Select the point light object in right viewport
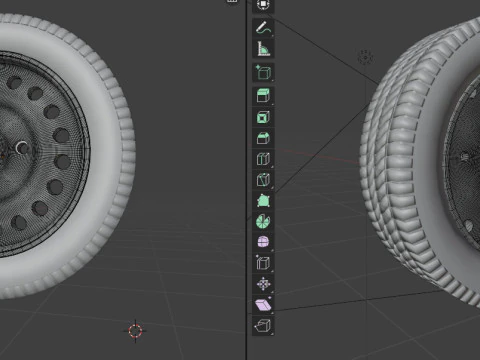Viewport: 480px width, 360px height. point(365,57)
